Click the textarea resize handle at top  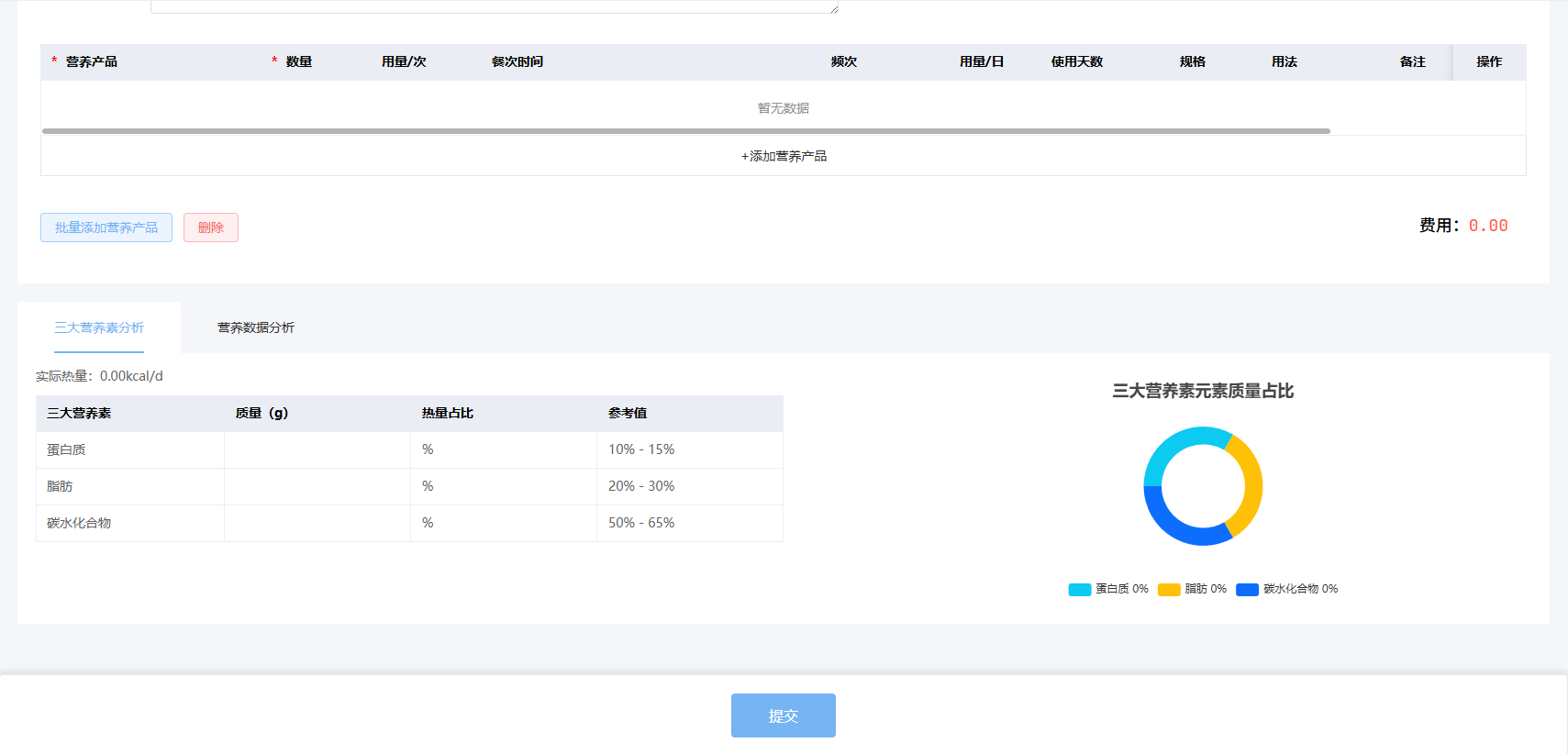tap(834, 9)
